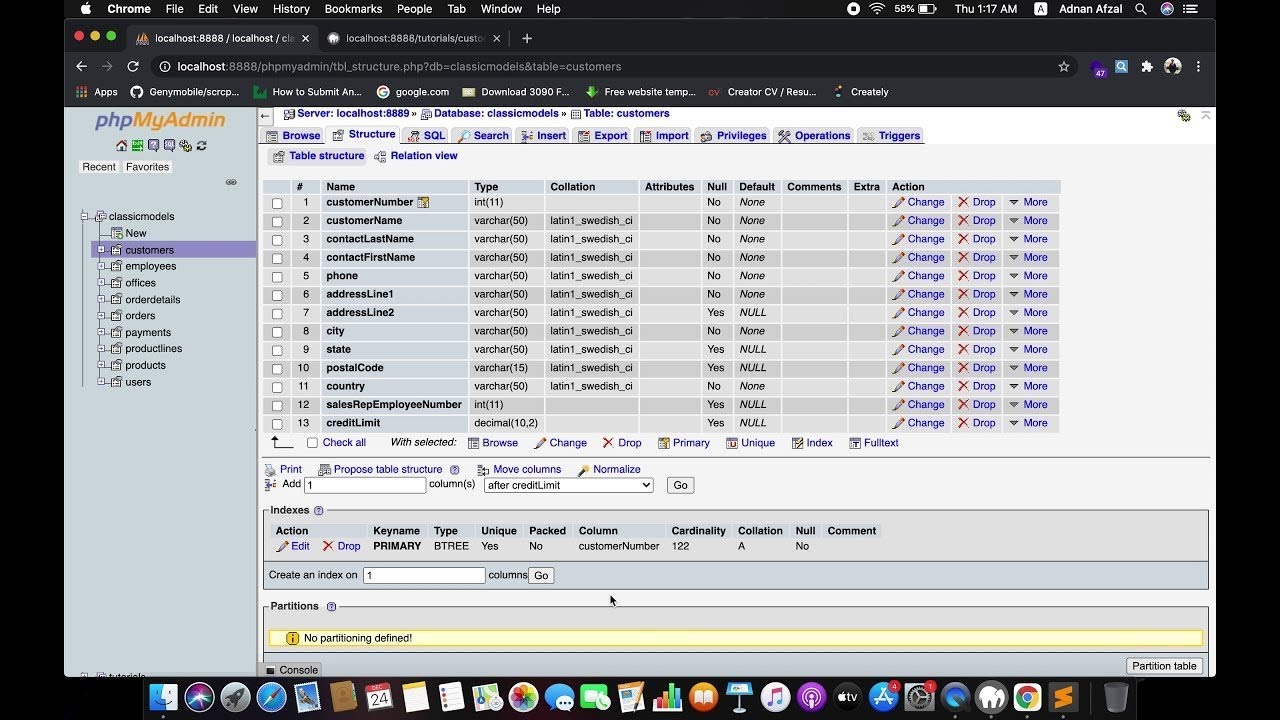Tick checkbox for customerNumber column
The width and height of the screenshot is (1280, 720).
[277, 203]
